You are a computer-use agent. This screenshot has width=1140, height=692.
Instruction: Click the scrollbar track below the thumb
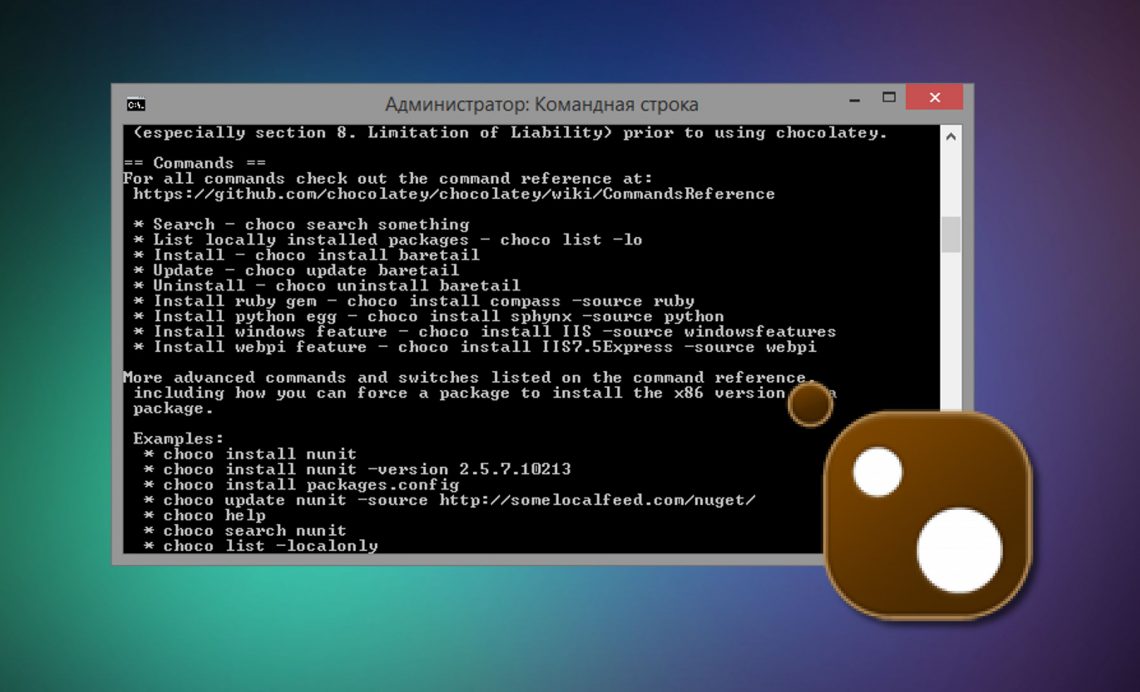(x=950, y=330)
